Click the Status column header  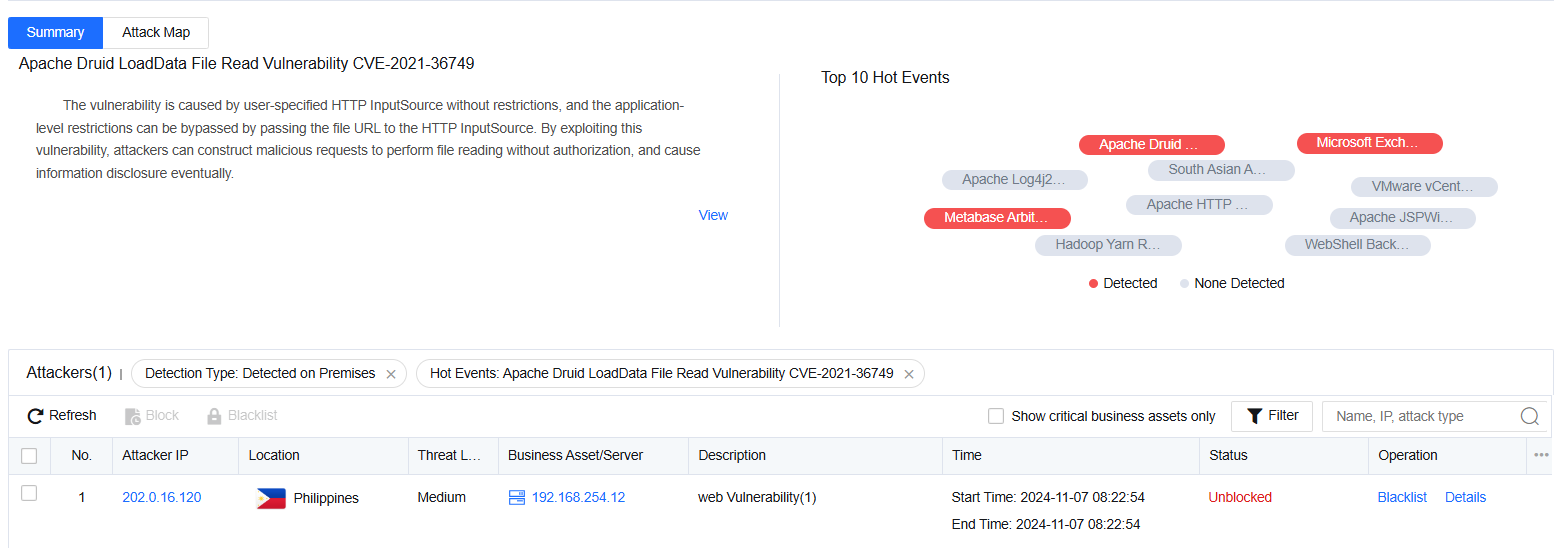click(x=1228, y=455)
